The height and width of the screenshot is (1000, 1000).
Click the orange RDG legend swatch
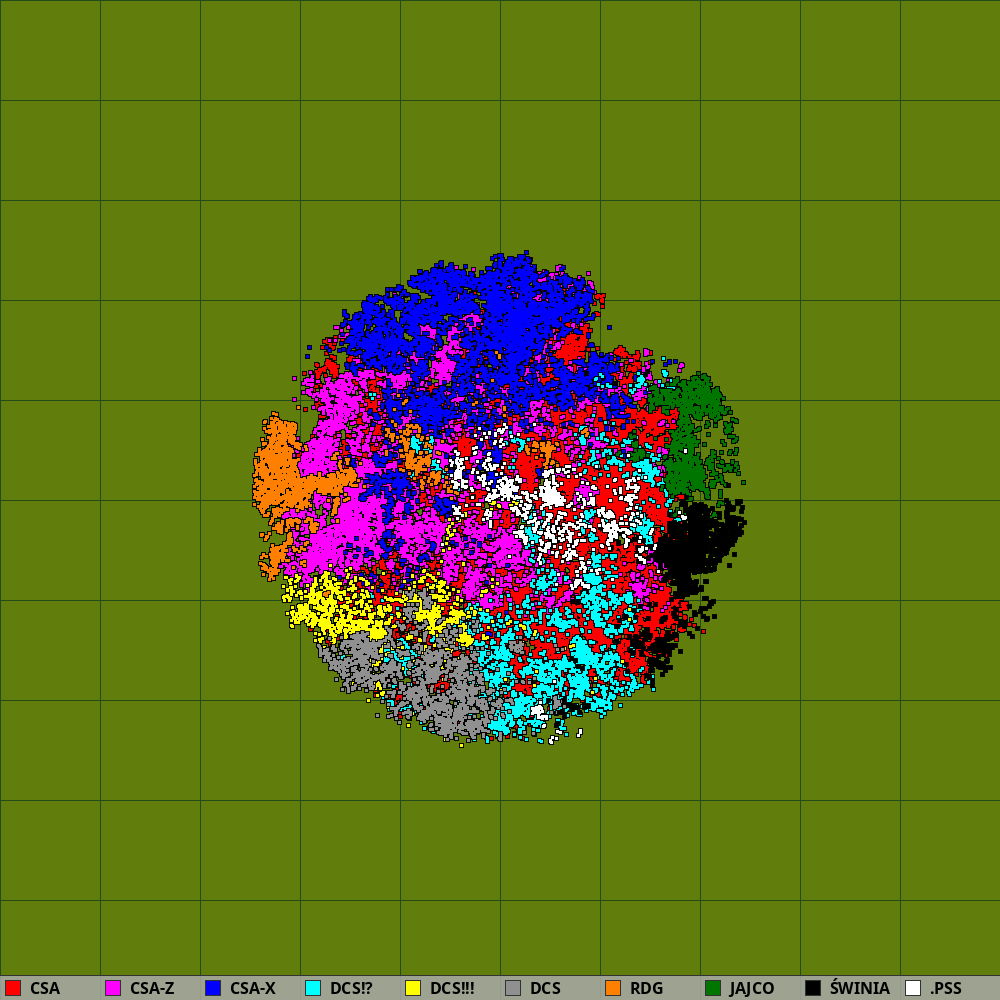click(x=613, y=988)
